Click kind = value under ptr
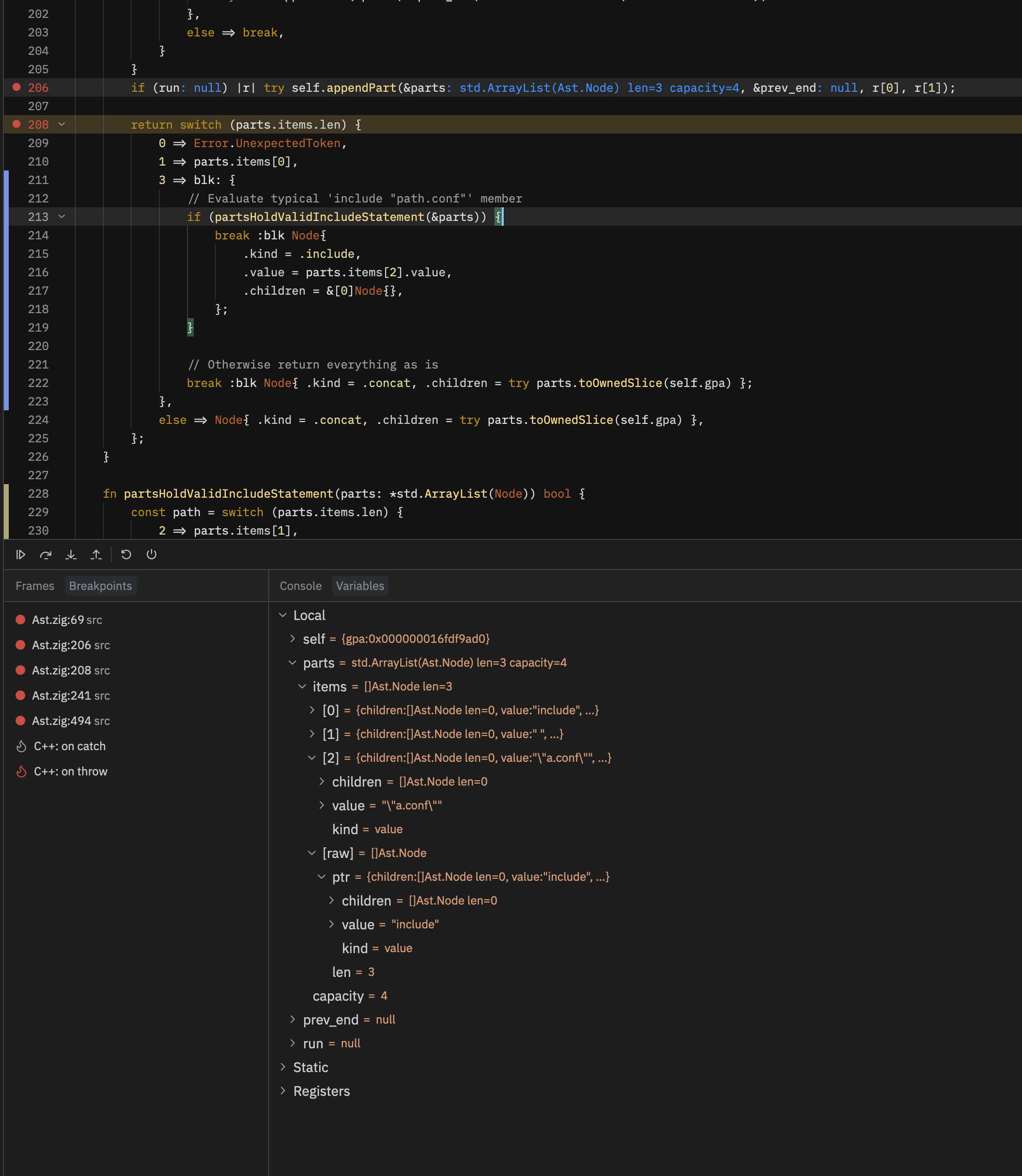This screenshot has height=1176, width=1022. (x=377, y=948)
